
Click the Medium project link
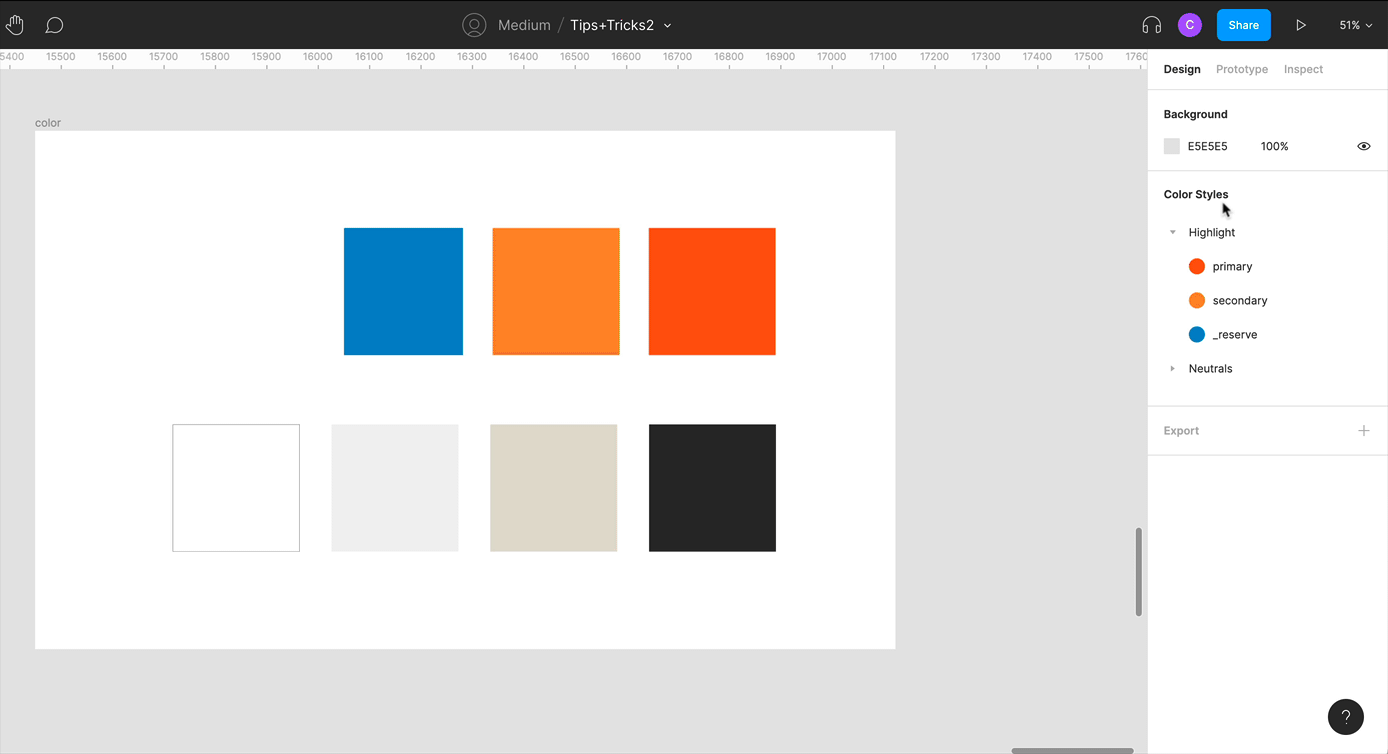click(524, 25)
